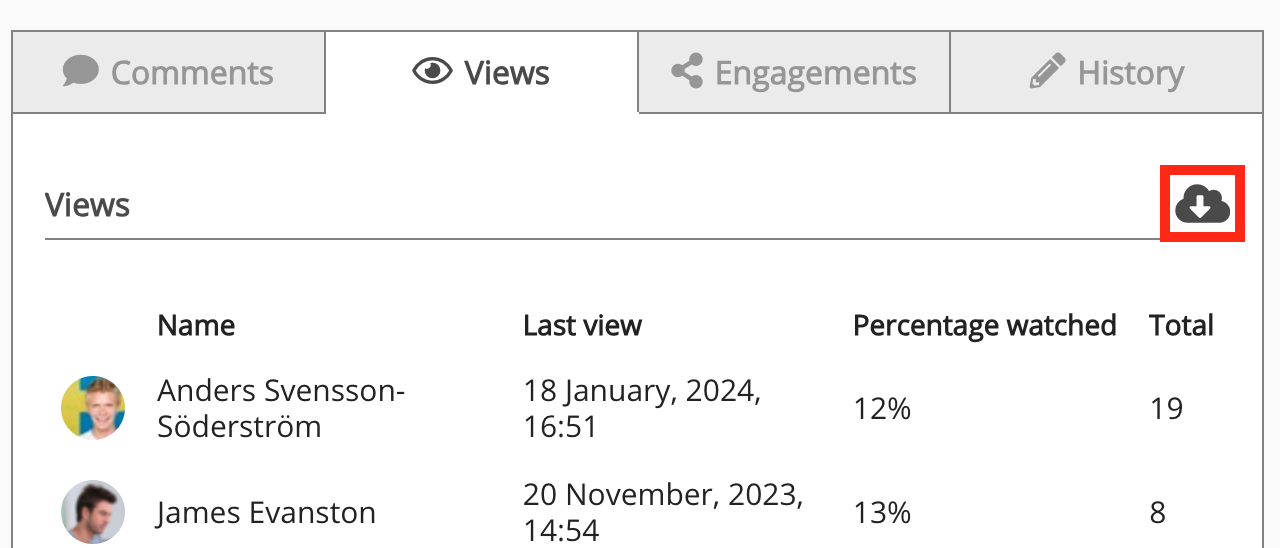Select the Views tab label

[506, 73]
